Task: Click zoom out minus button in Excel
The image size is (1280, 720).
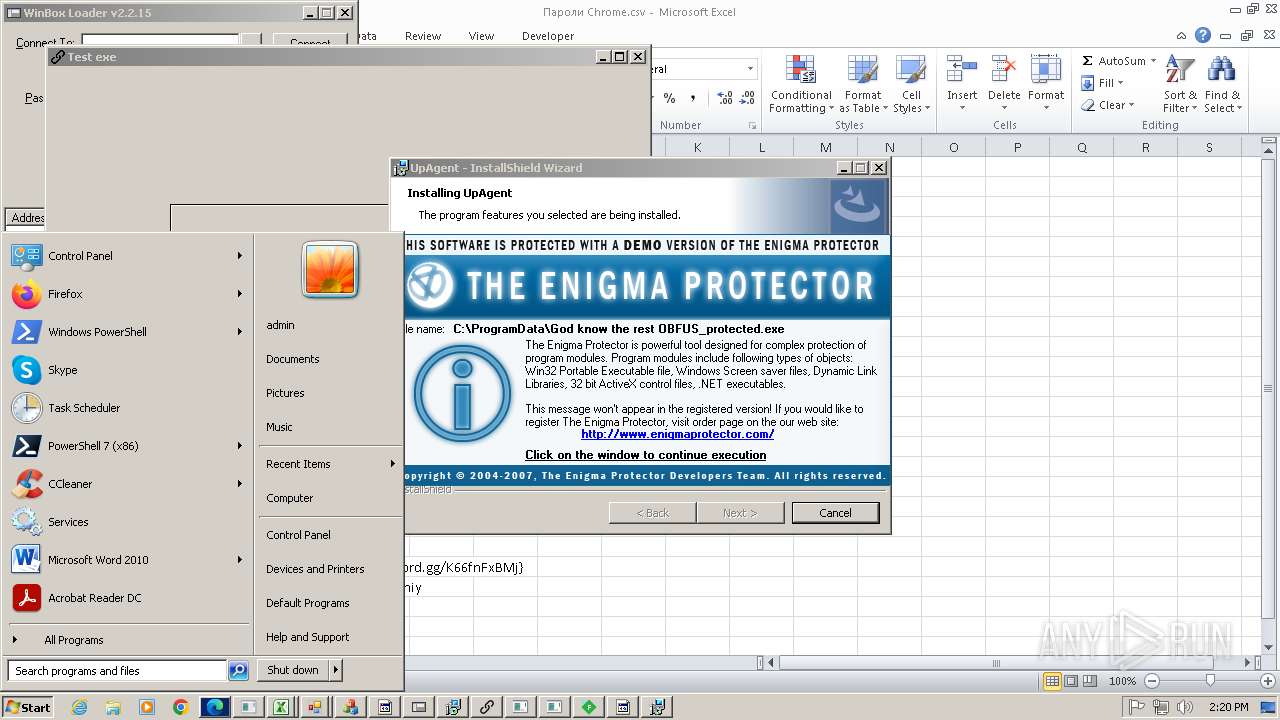Action: 1151,681
